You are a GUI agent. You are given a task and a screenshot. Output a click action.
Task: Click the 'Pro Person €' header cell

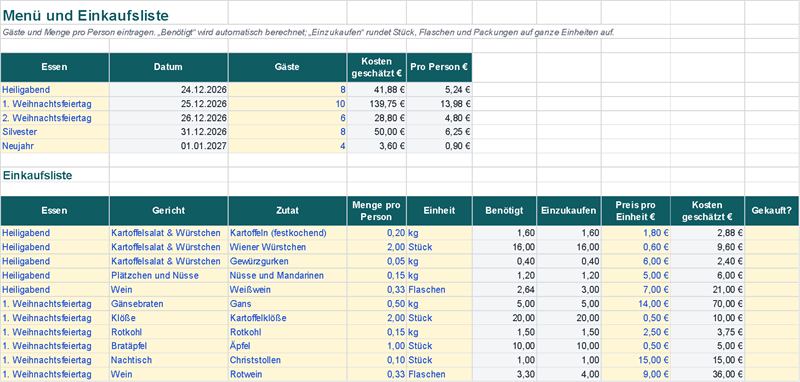pos(439,67)
